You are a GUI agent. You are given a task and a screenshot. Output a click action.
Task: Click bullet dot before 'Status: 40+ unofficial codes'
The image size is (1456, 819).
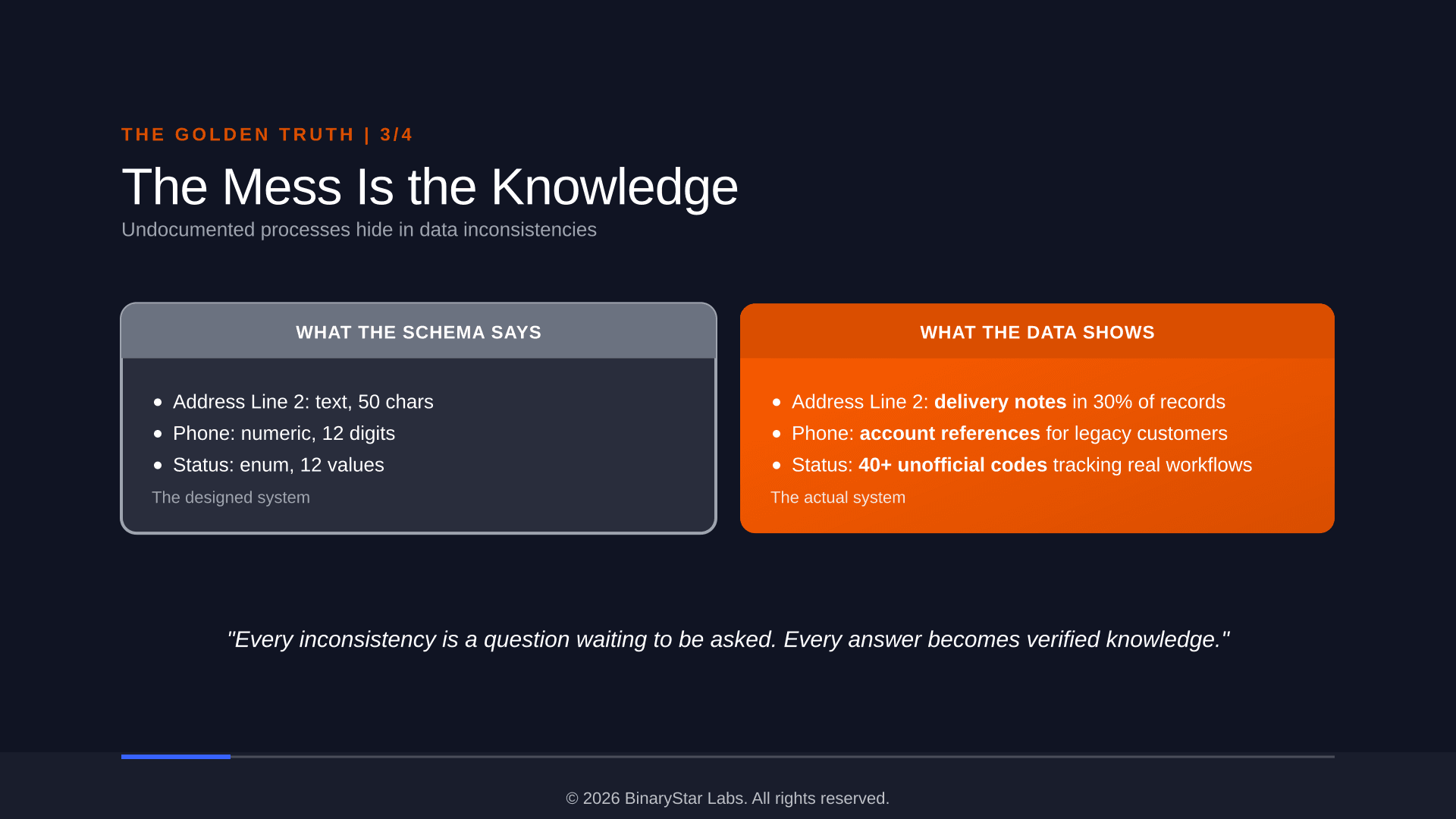(x=777, y=466)
